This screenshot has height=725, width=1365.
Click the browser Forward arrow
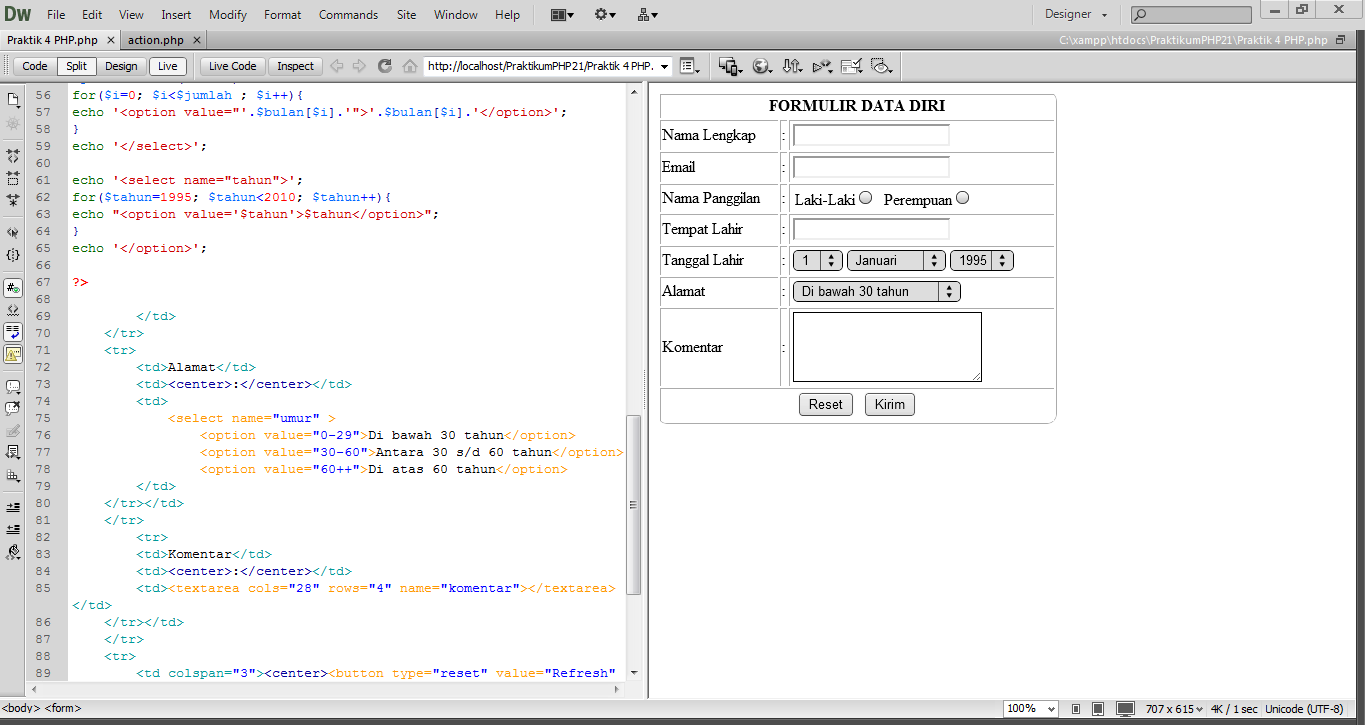(359, 66)
